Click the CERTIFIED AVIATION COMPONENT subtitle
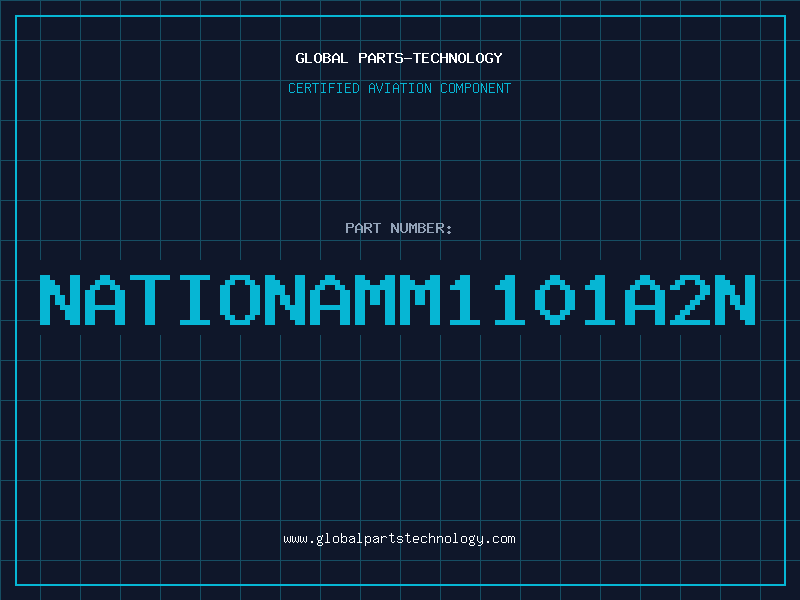The width and height of the screenshot is (800, 600). pyautogui.click(x=399, y=88)
